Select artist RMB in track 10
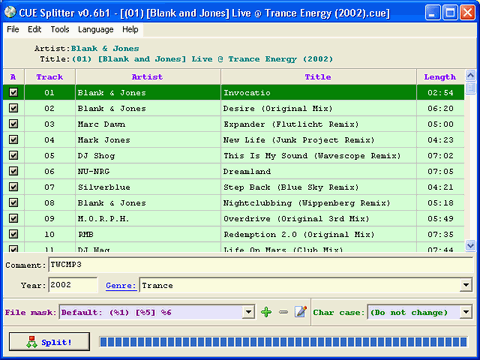This screenshot has width=480, height=360. click(x=86, y=234)
